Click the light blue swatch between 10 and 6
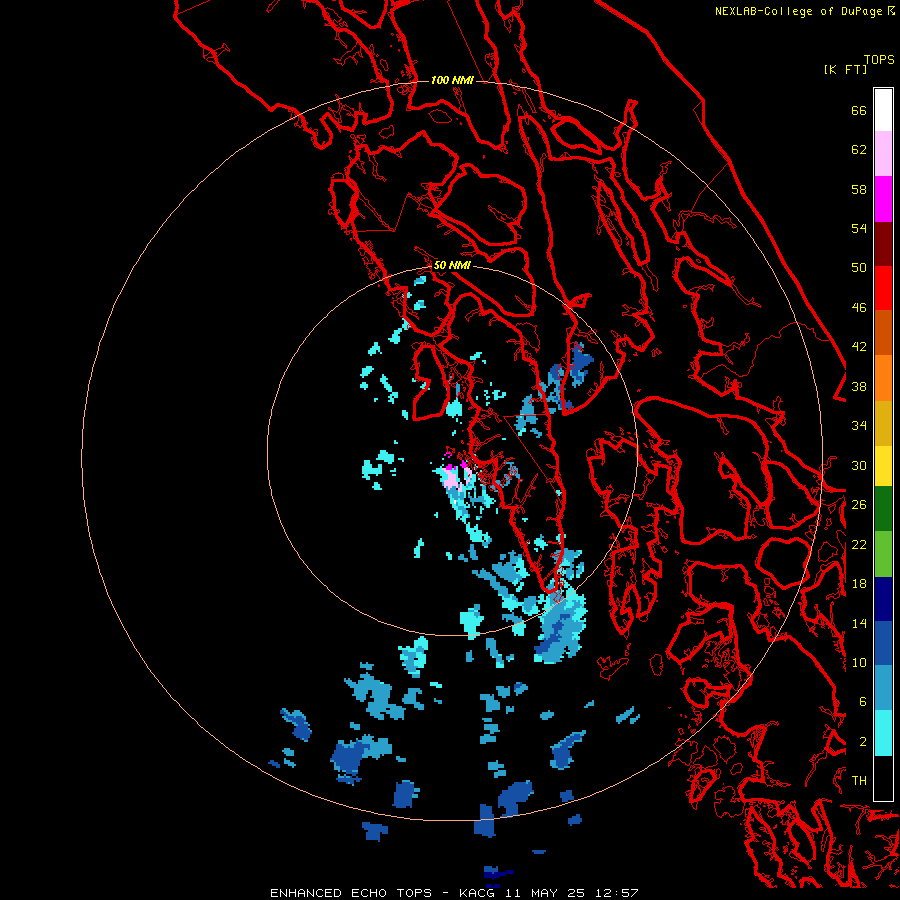 [x=883, y=688]
